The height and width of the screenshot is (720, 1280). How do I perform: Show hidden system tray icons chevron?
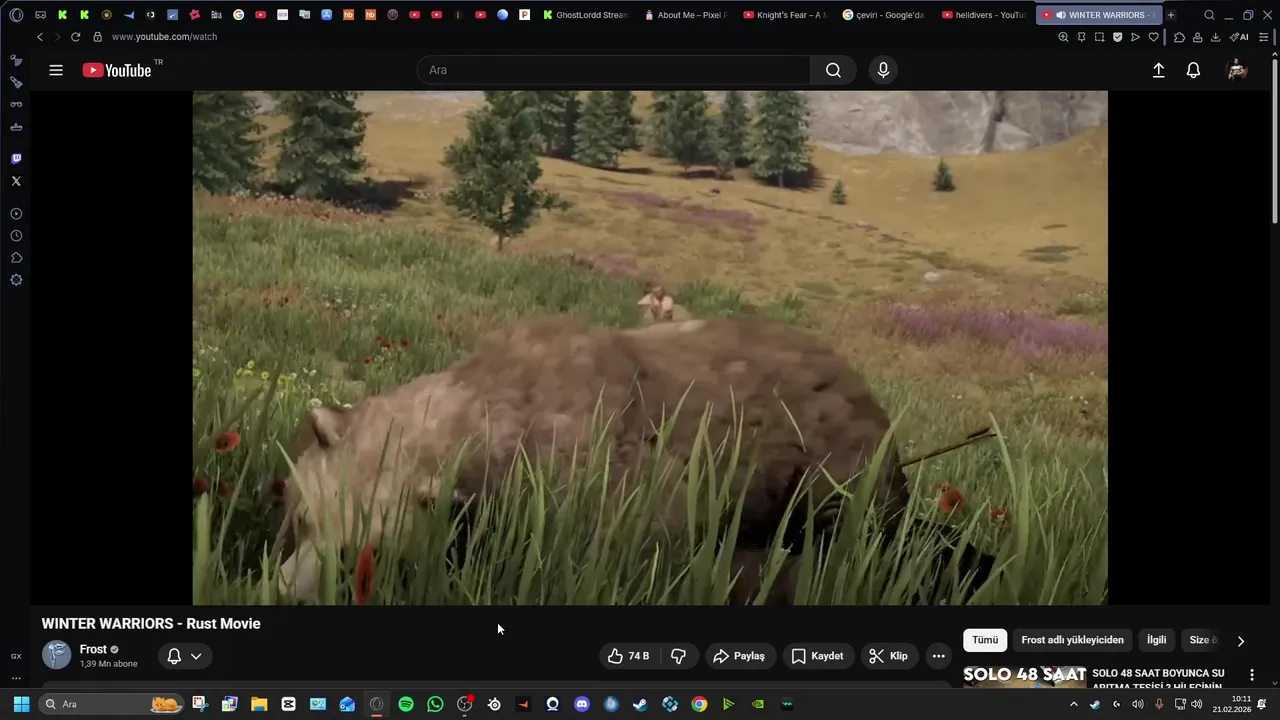1074,704
